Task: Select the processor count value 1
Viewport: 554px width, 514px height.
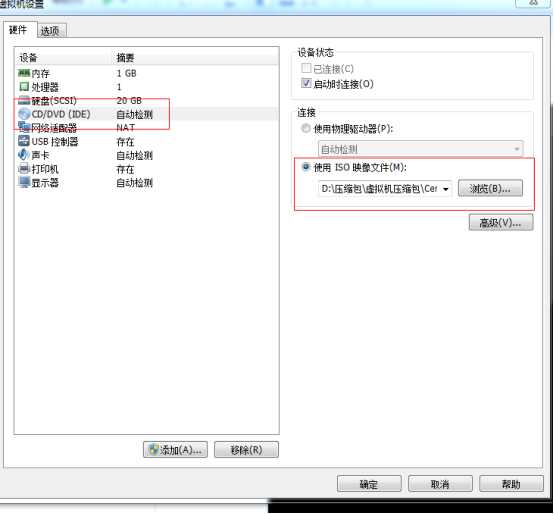Action: (x=119, y=87)
